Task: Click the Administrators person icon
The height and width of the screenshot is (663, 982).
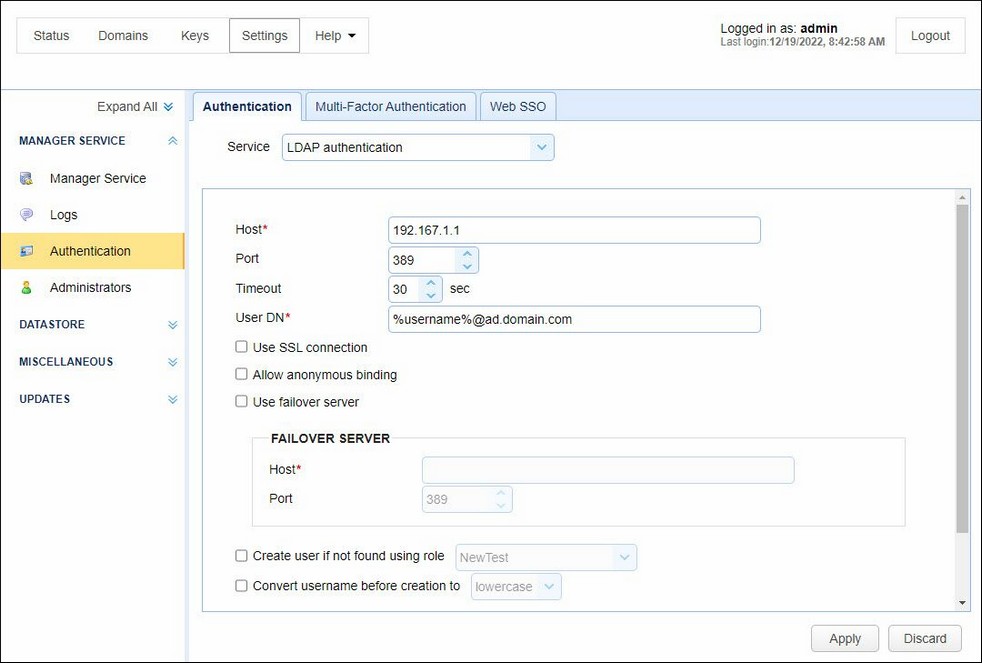Action: pyautogui.click(x=26, y=287)
